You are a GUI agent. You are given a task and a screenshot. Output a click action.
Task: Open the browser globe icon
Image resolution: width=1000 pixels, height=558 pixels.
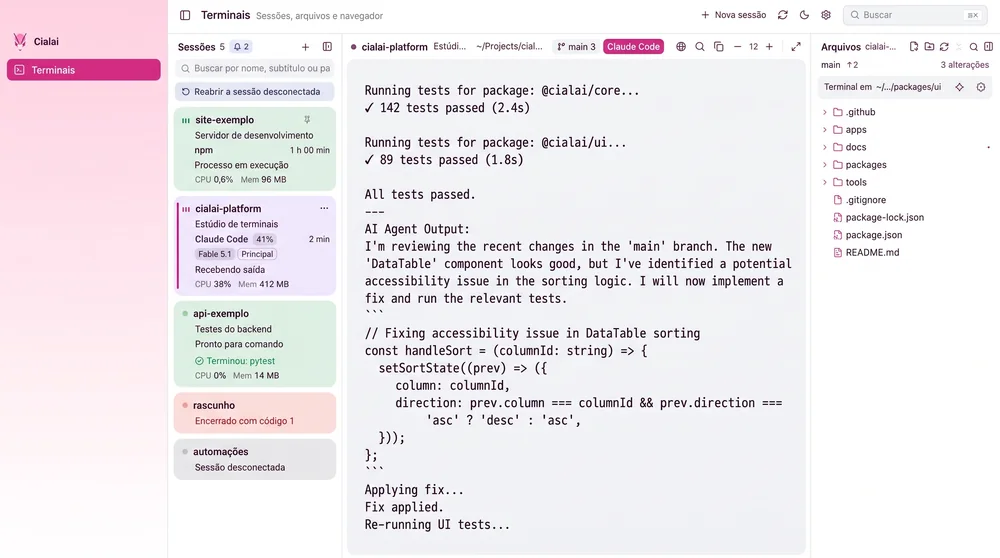[681, 47]
